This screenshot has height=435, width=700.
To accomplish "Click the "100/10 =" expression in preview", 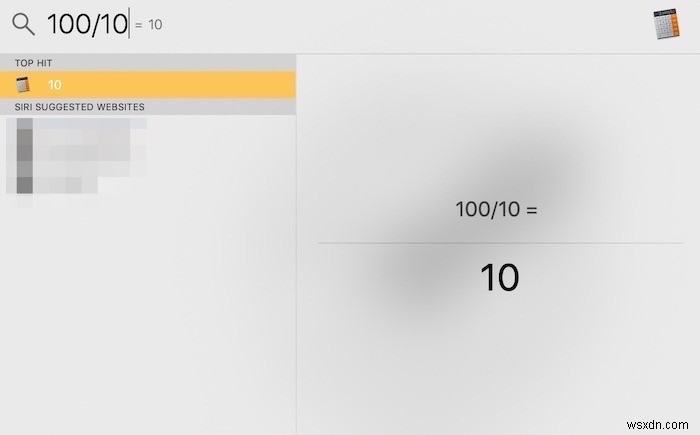I will [x=497, y=210].
